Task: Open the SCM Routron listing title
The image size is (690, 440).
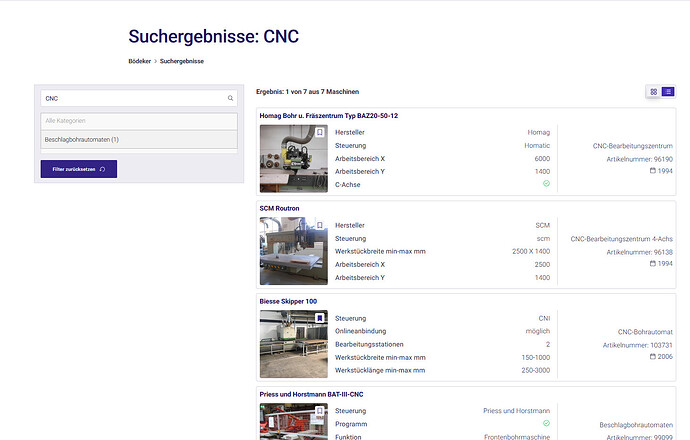Action: 279,209
